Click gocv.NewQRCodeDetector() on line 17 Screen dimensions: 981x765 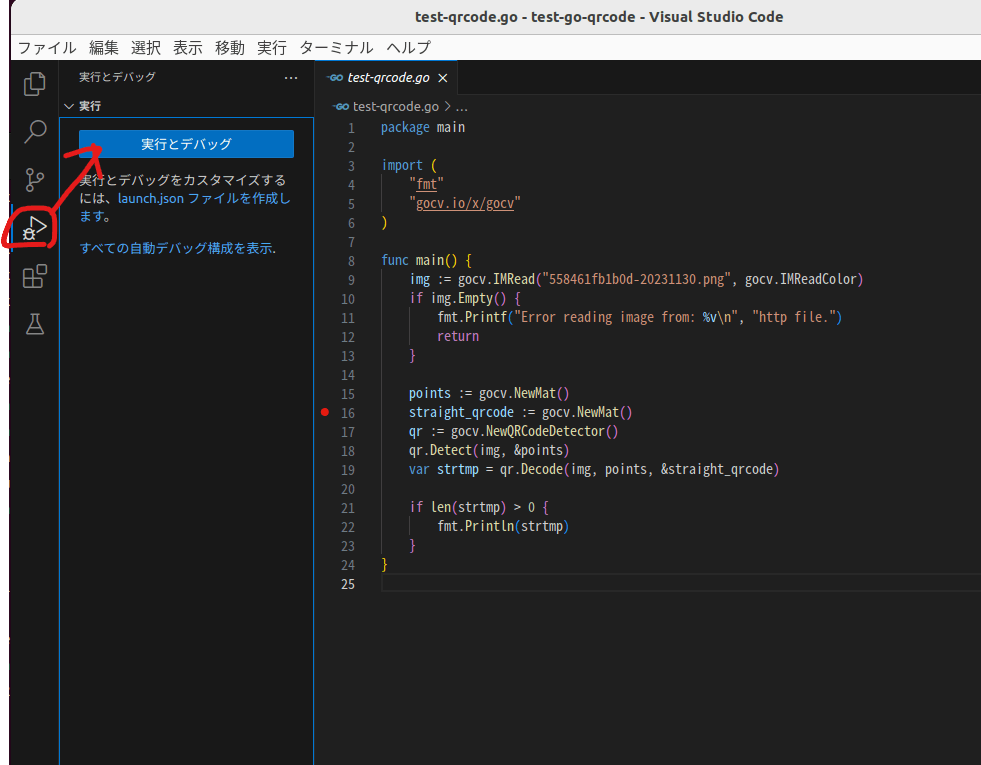pyautogui.click(x=534, y=431)
